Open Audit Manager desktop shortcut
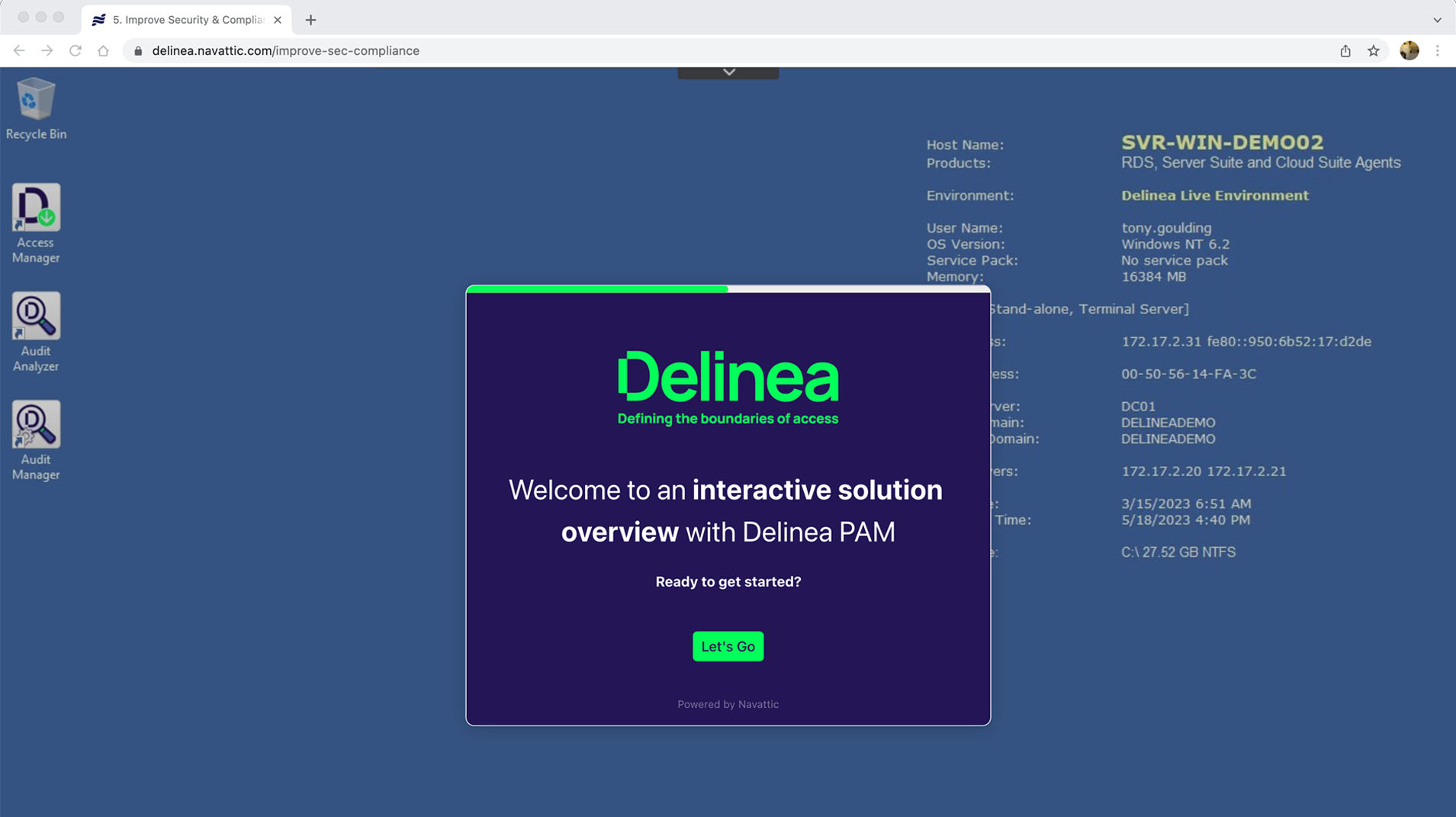The height and width of the screenshot is (817, 1456). click(36, 440)
